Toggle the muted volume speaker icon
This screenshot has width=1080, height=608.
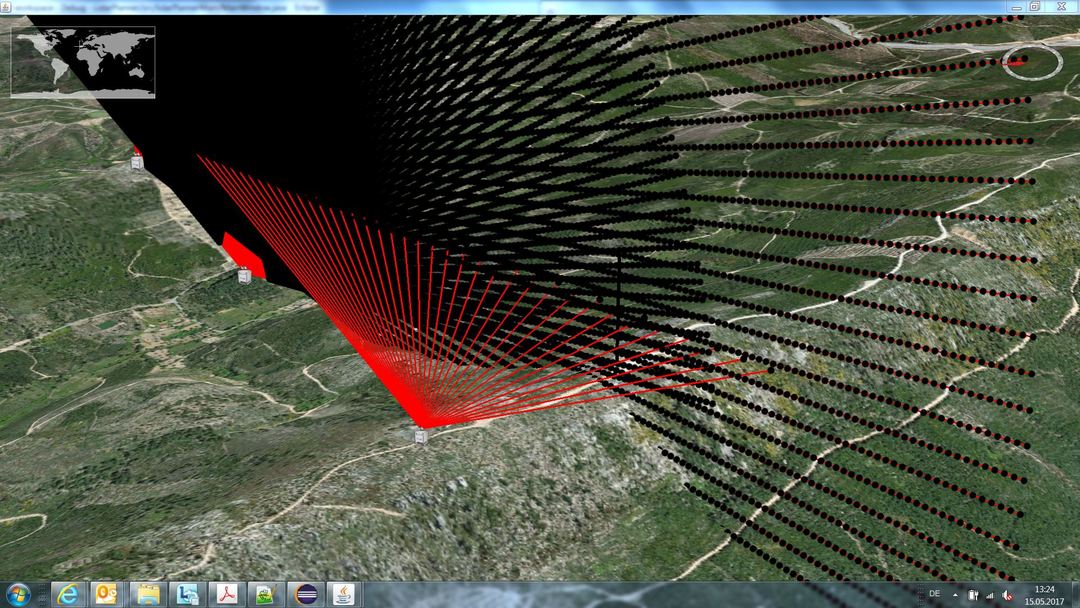[x=1008, y=594]
